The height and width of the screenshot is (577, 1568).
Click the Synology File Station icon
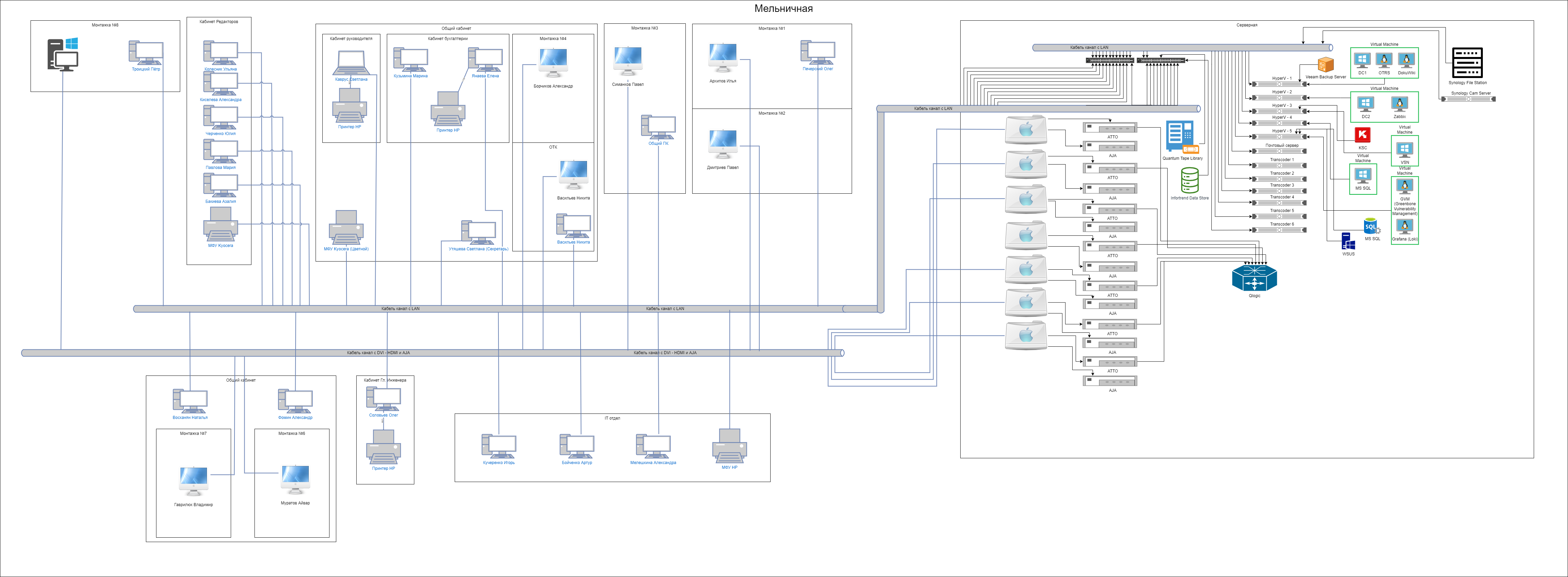tap(1467, 63)
